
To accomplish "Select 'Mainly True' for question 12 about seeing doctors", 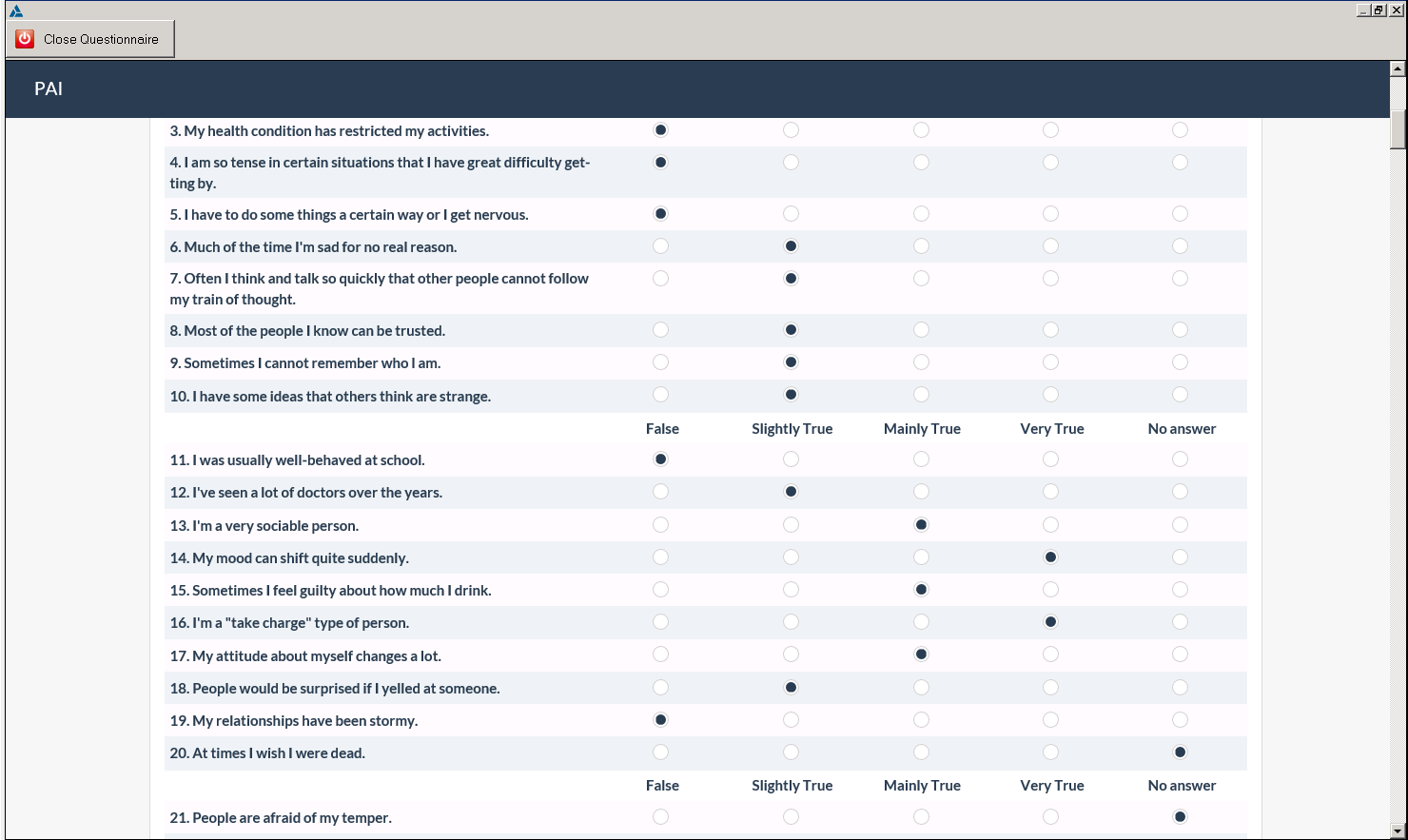I will click(920, 492).
